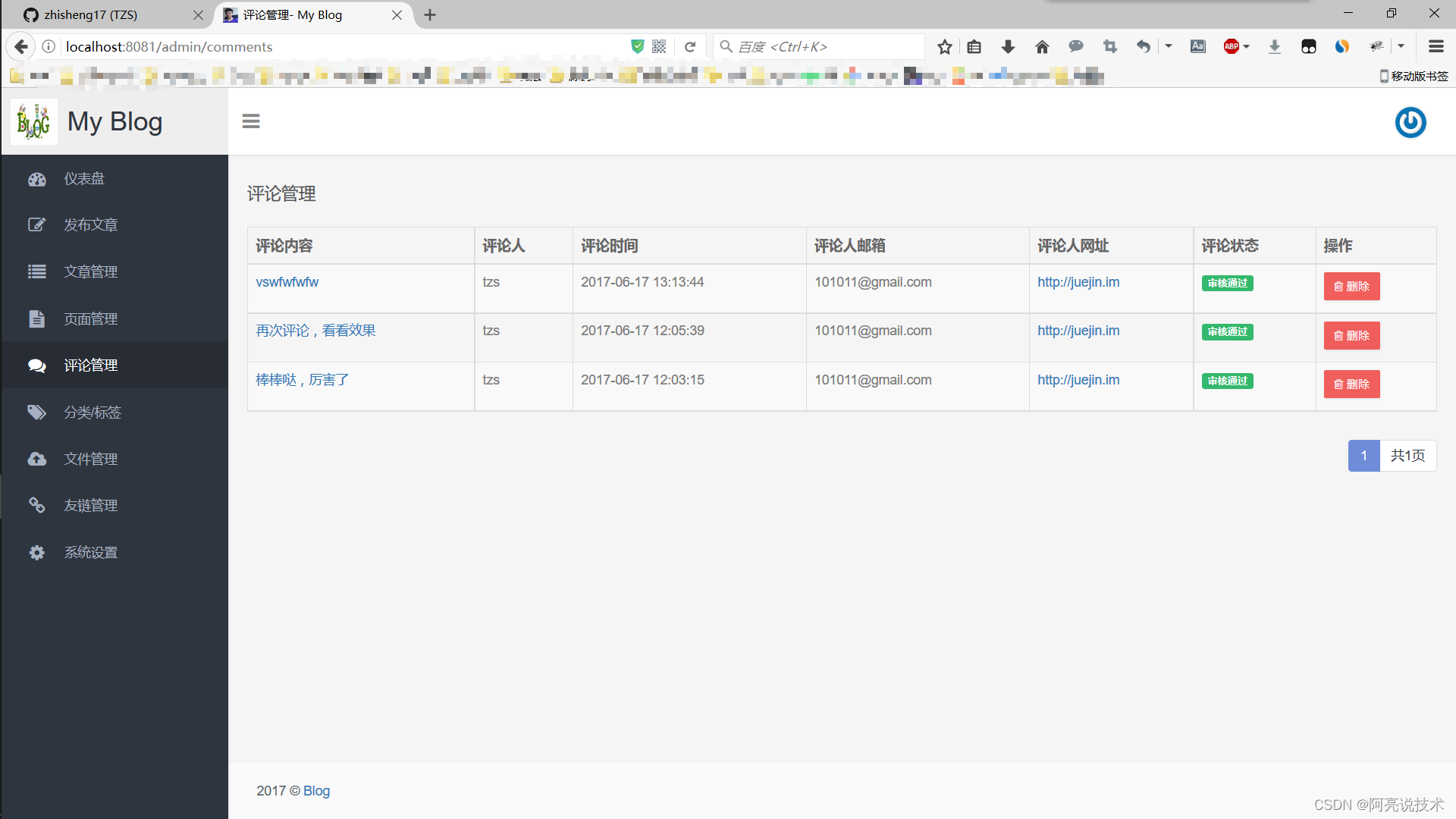Open juejin.im link in first row

[x=1078, y=282]
